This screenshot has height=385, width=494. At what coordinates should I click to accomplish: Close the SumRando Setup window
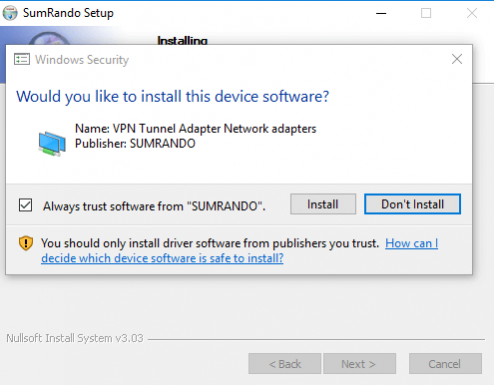click(472, 13)
